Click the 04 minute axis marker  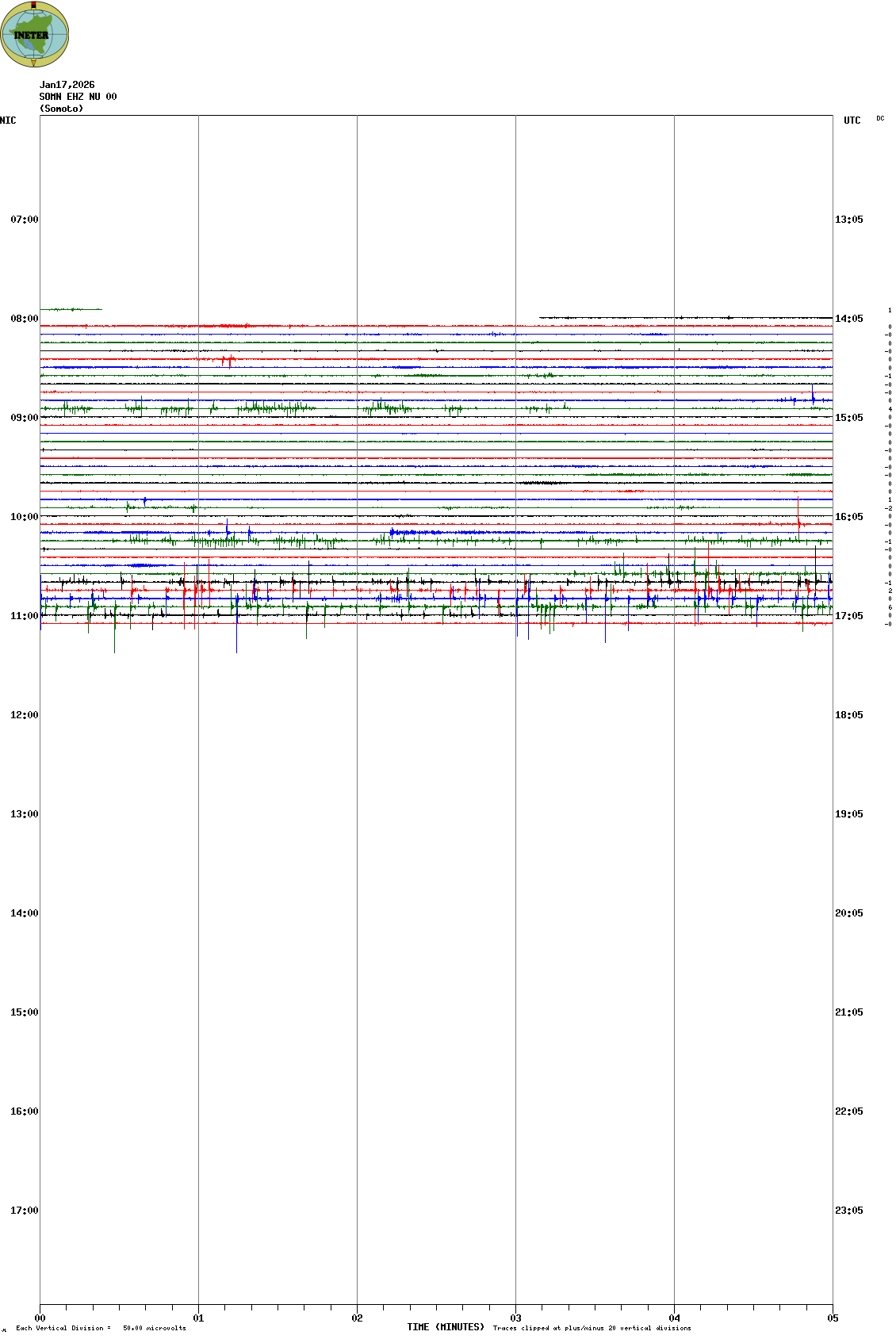point(674,1318)
